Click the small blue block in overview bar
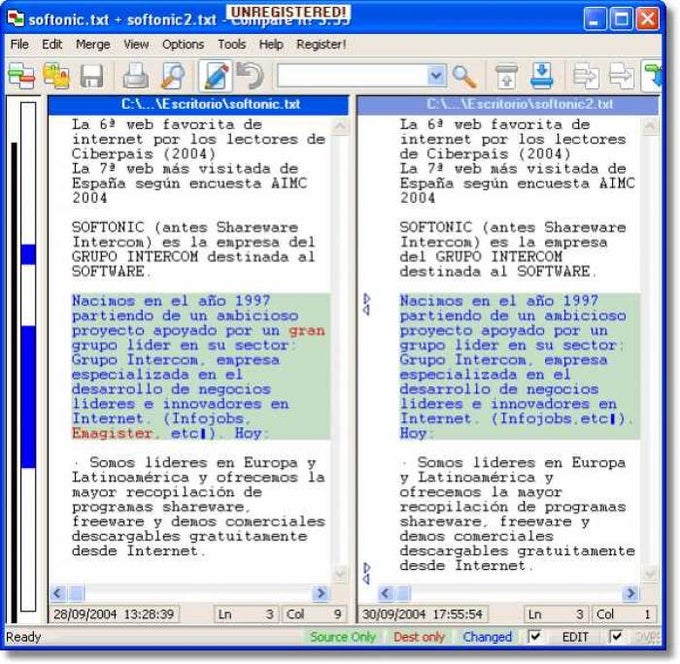This screenshot has width=680, height=664. (x=28, y=255)
